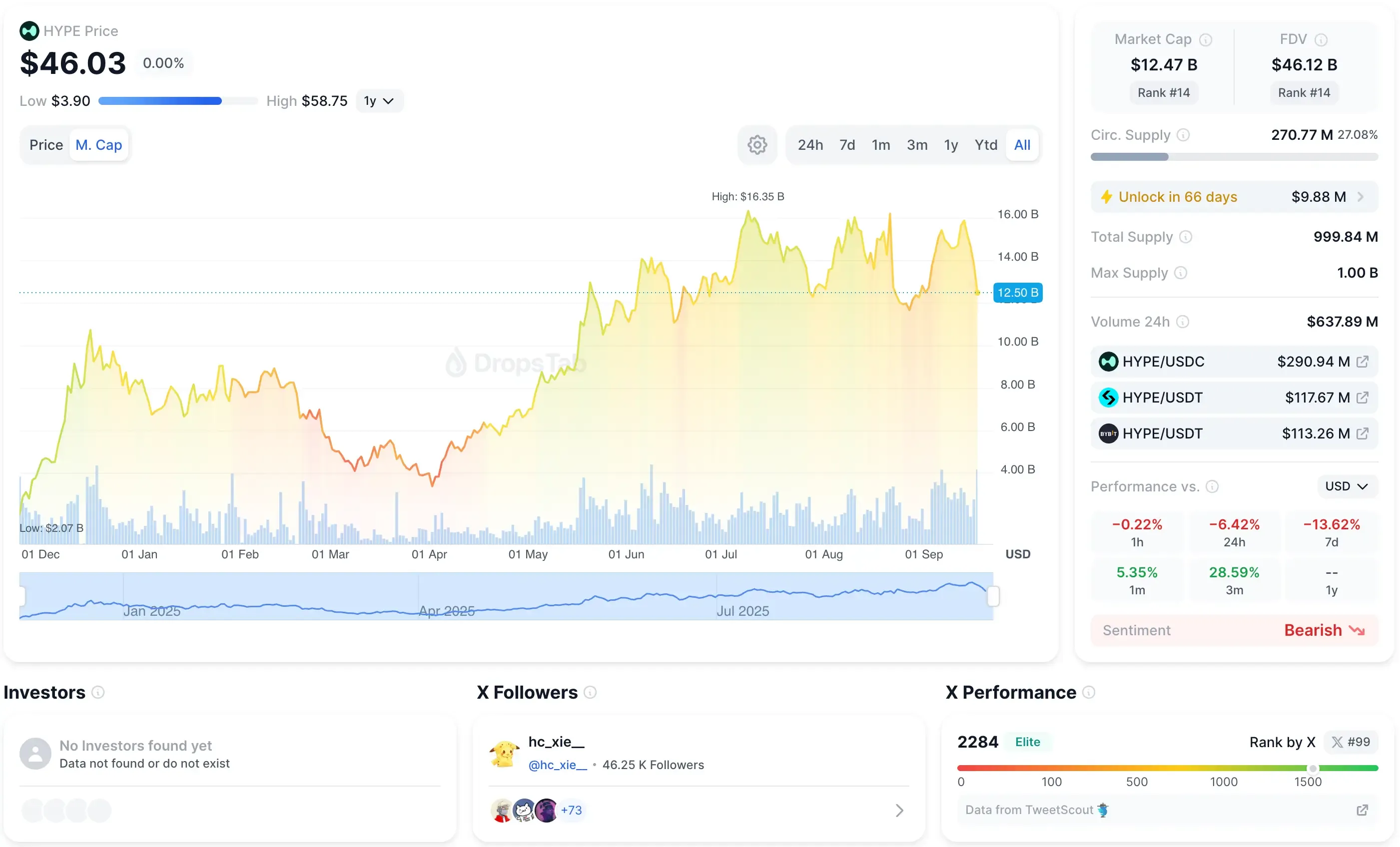The image size is (1400, 847).
Task: Click Market Cap info icon
Action: [1205, 40]
